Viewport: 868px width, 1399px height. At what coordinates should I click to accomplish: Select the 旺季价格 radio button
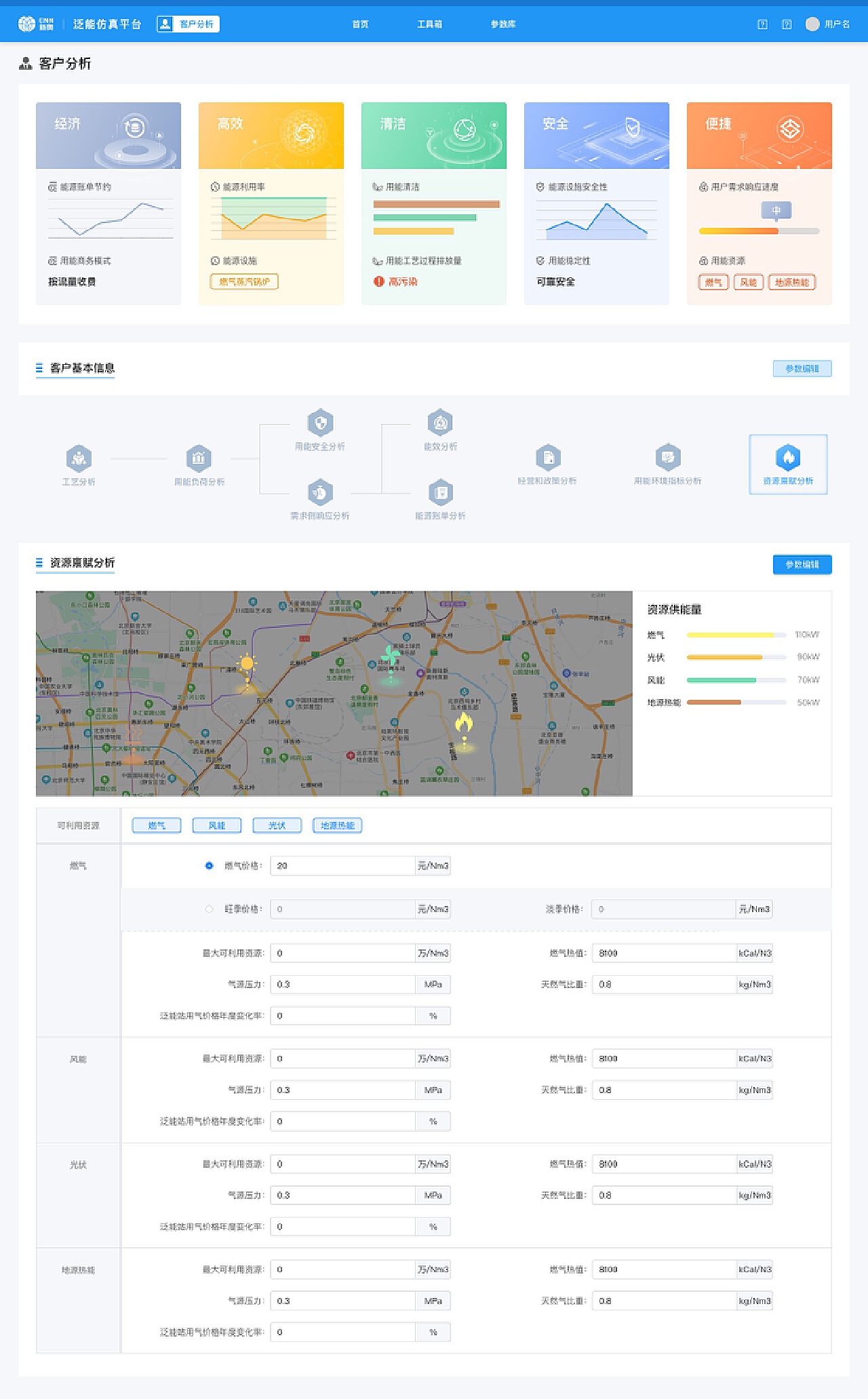209,909
